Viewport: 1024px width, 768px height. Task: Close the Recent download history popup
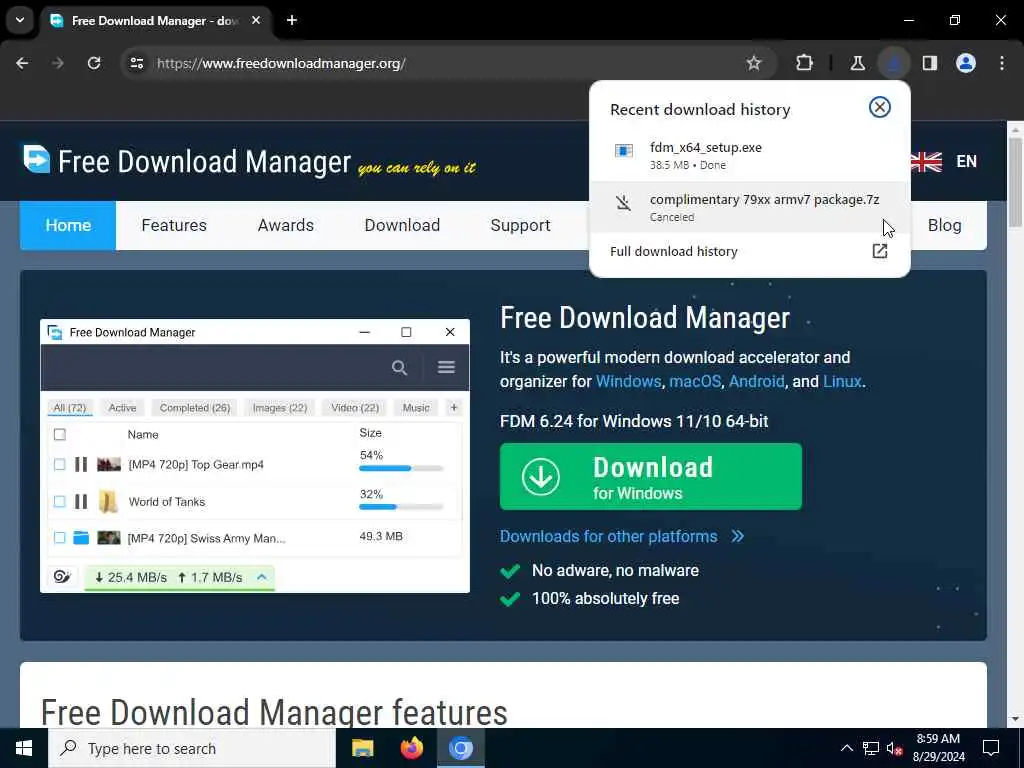pyautogui.click(x=880, y=107)
